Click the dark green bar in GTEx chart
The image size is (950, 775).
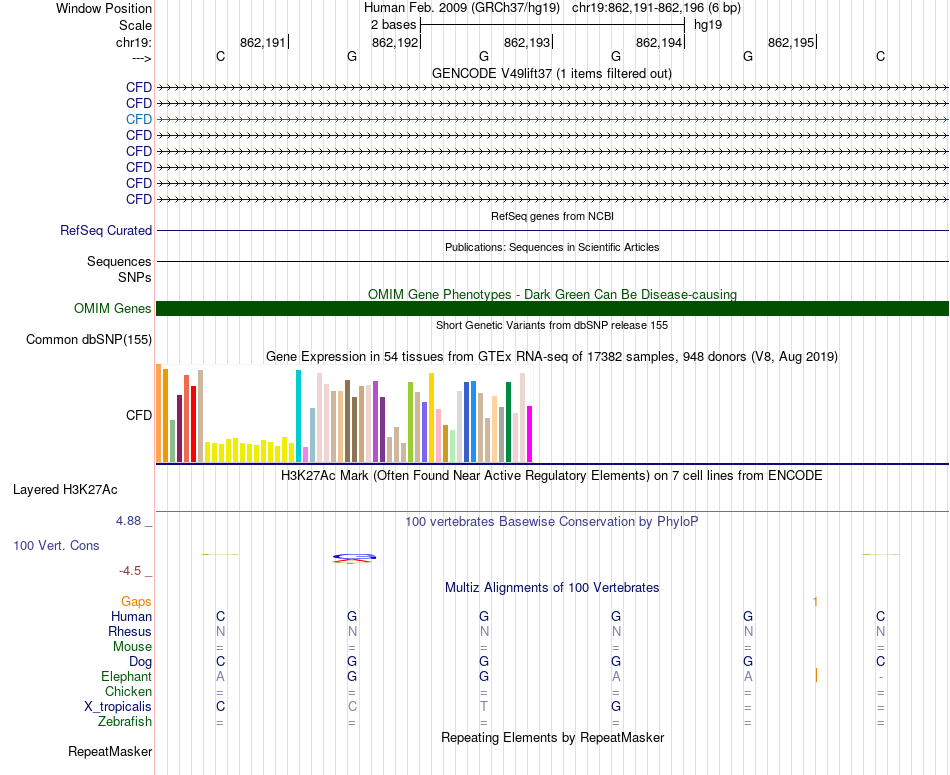coord(508,422)
